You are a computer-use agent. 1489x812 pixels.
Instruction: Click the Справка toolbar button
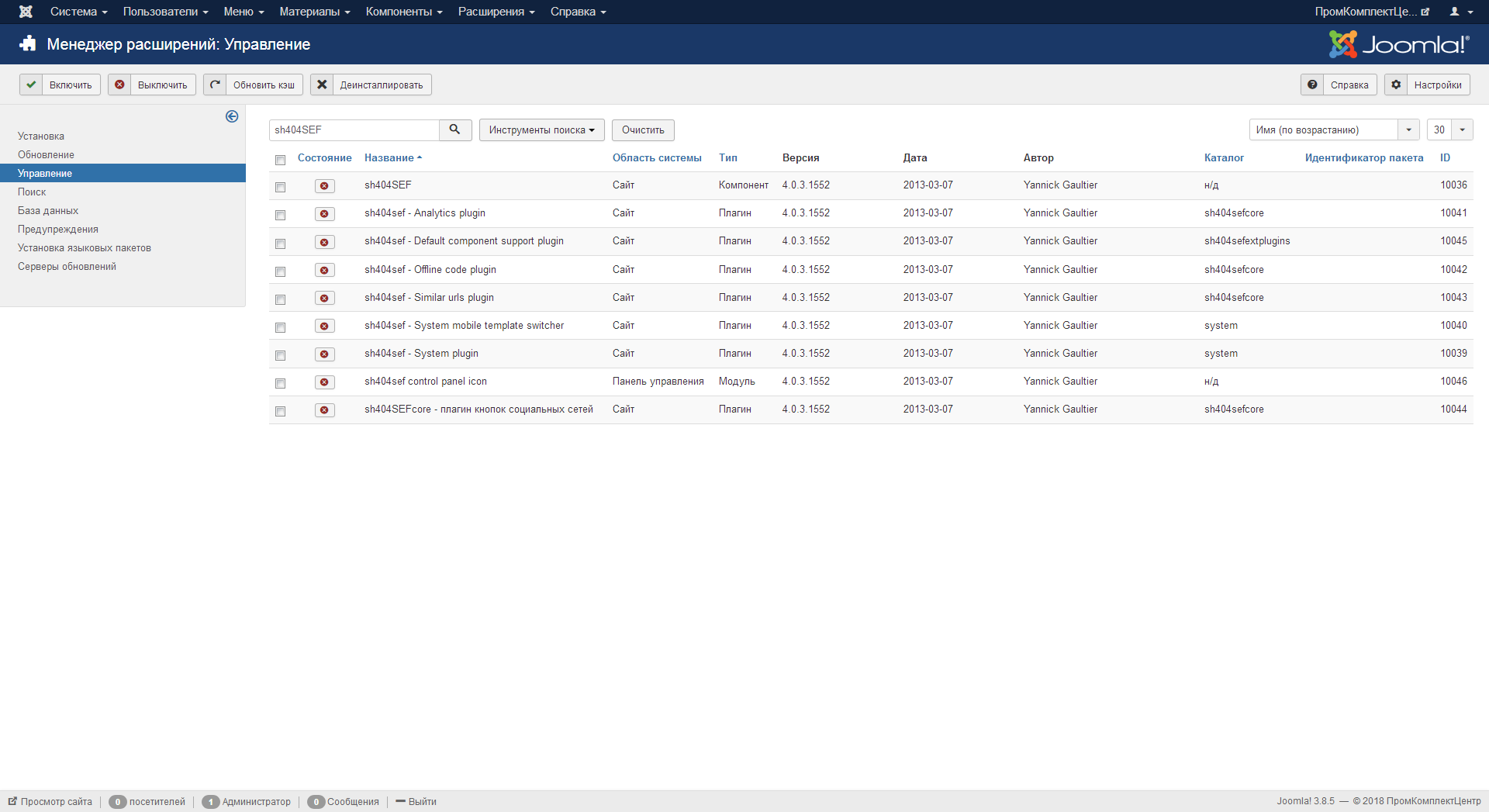(x=1339, y=85)
